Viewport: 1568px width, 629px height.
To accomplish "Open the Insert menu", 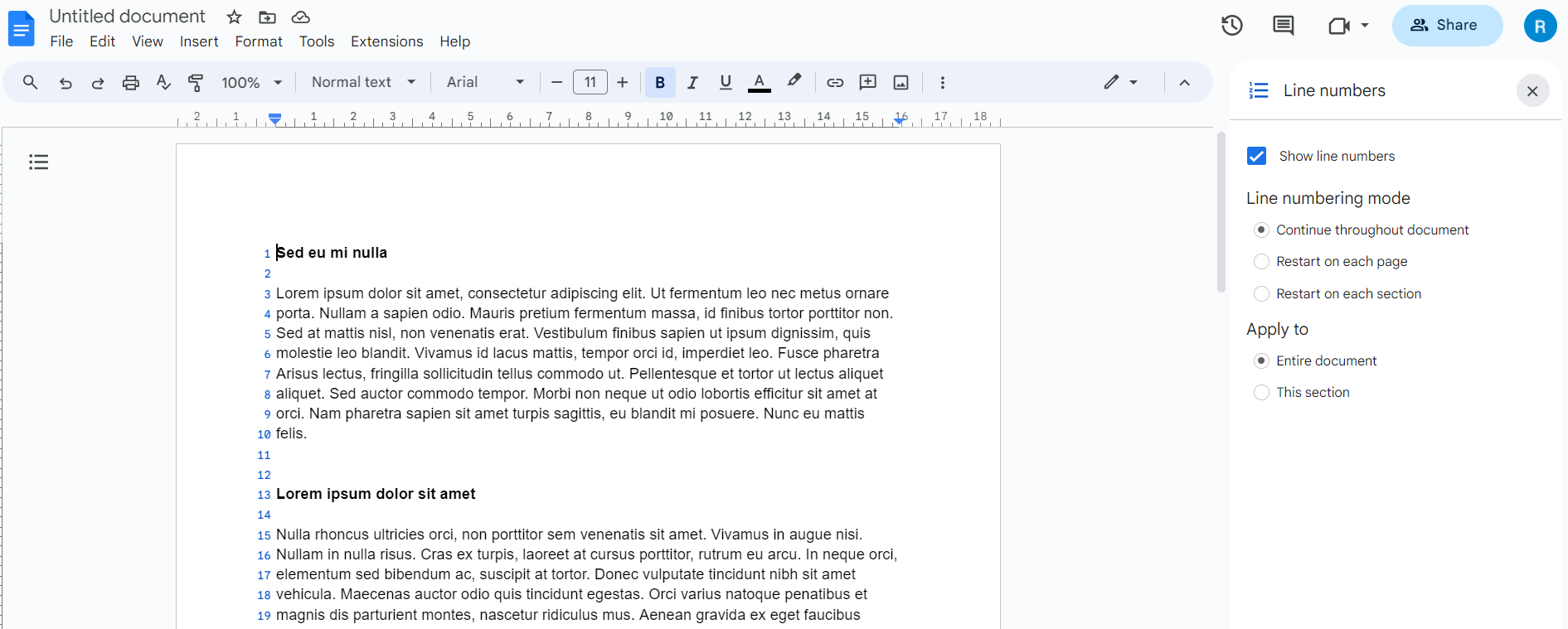I will click(199, 41).
